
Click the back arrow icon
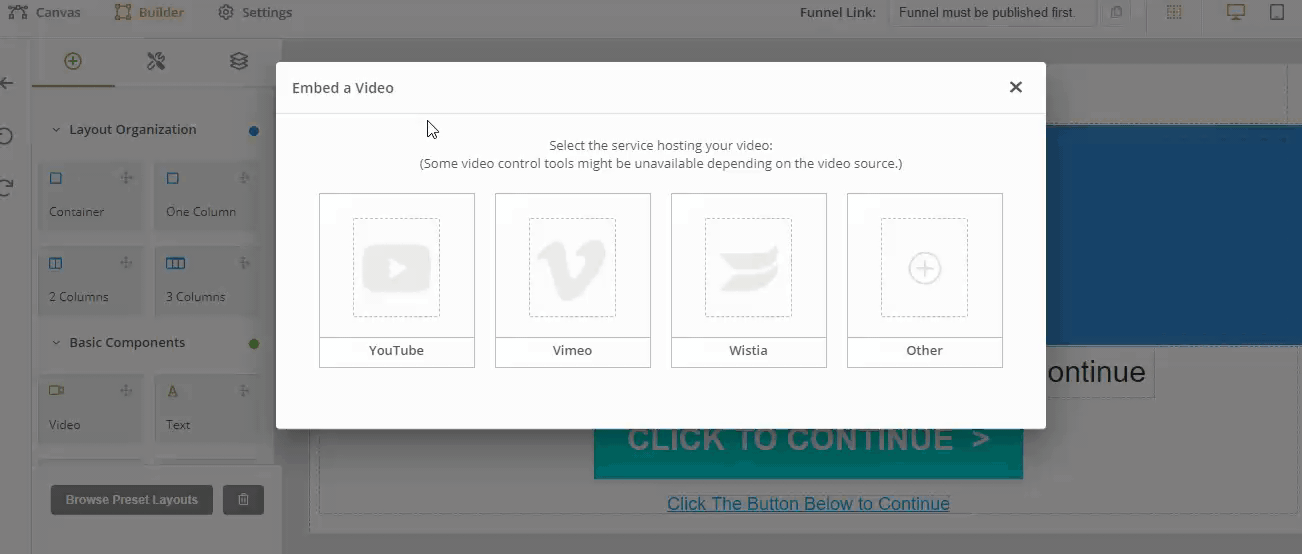[7, 83]
